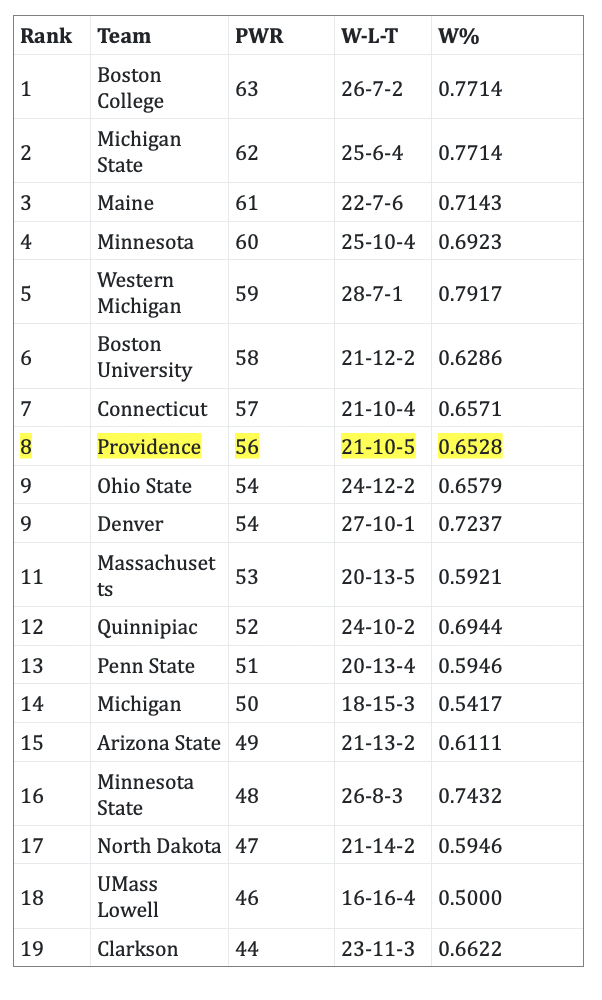Select the Boston University team cell
This screenshot has height=1000, width=602.
pyautogui.click(x=144, y=357)
